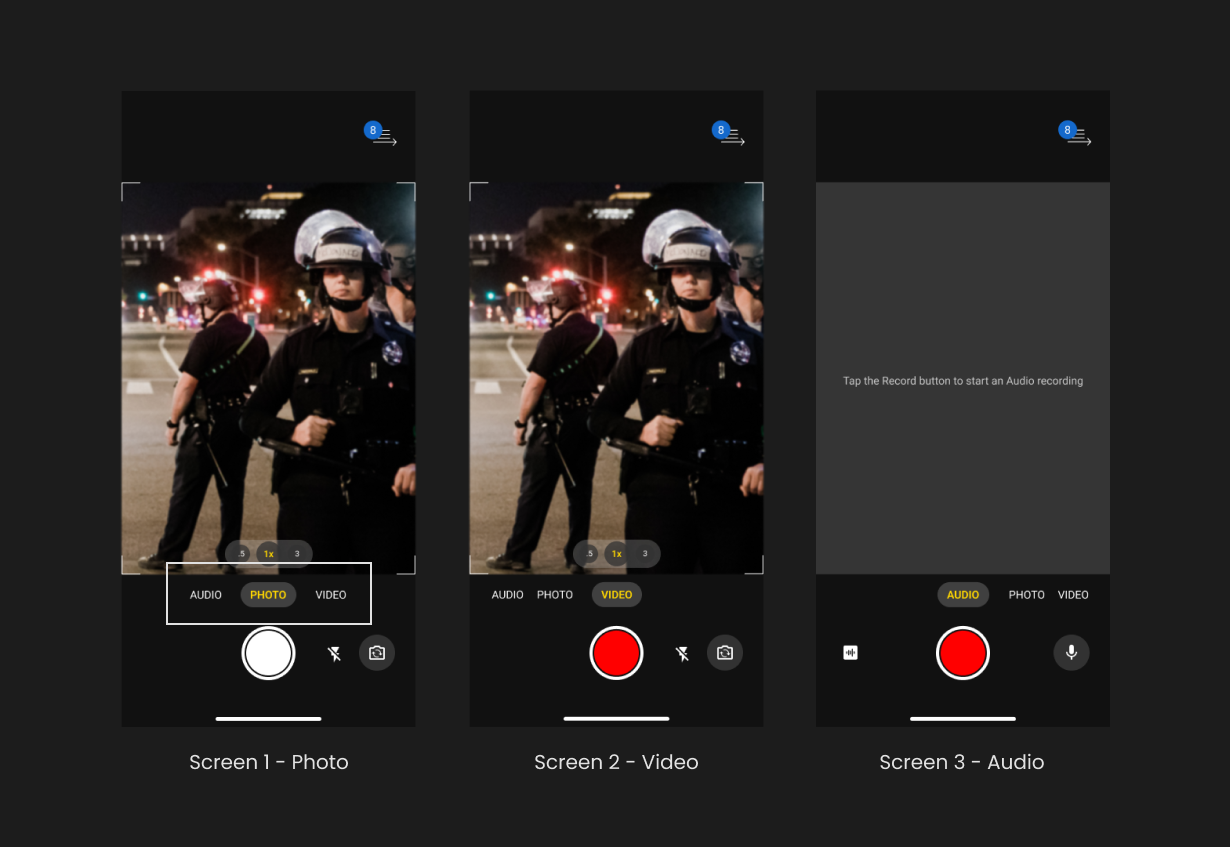Toggle flash icon on the Video screen
This screenshot has height=847, width=1230.
[x=682, y=654]
